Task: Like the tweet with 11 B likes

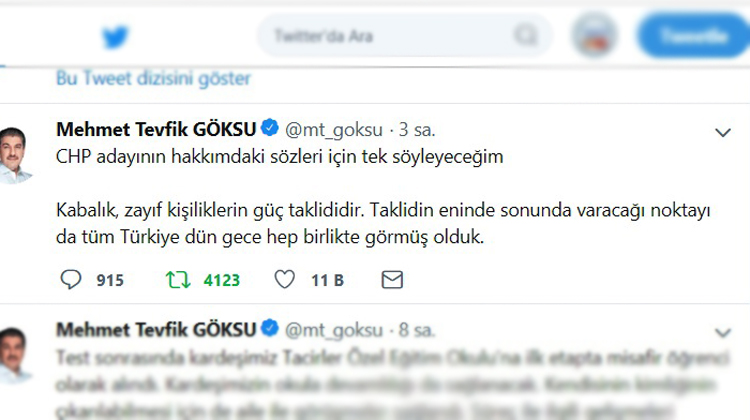Action: tap(284, 280)
